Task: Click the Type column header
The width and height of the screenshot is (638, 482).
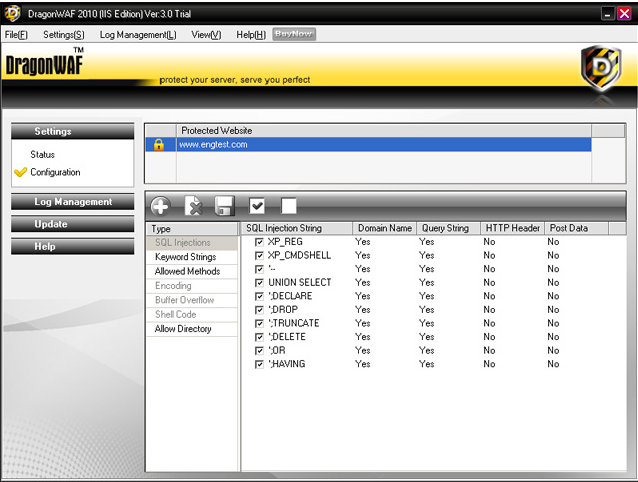Action: point(192,229)
